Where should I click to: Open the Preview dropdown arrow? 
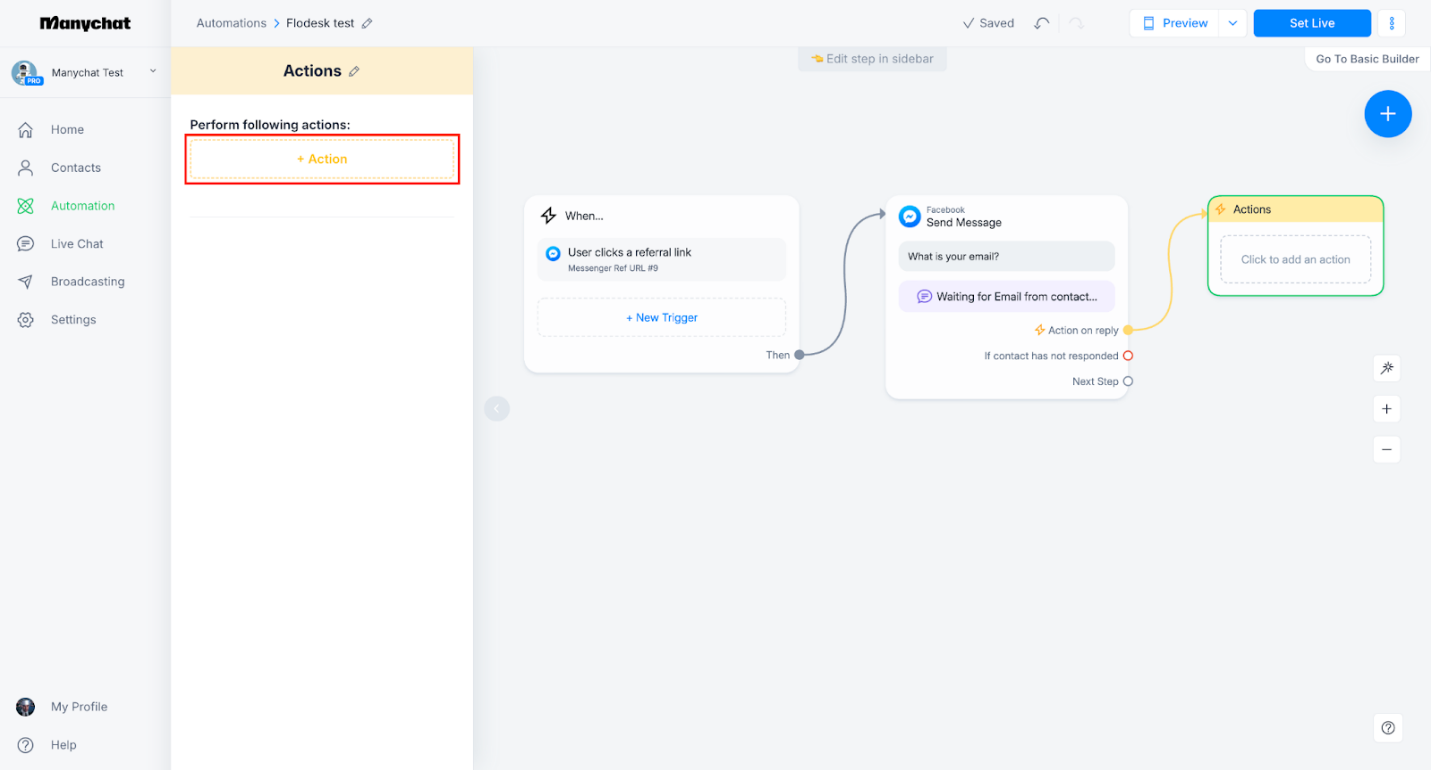[x=1232, y=23]
